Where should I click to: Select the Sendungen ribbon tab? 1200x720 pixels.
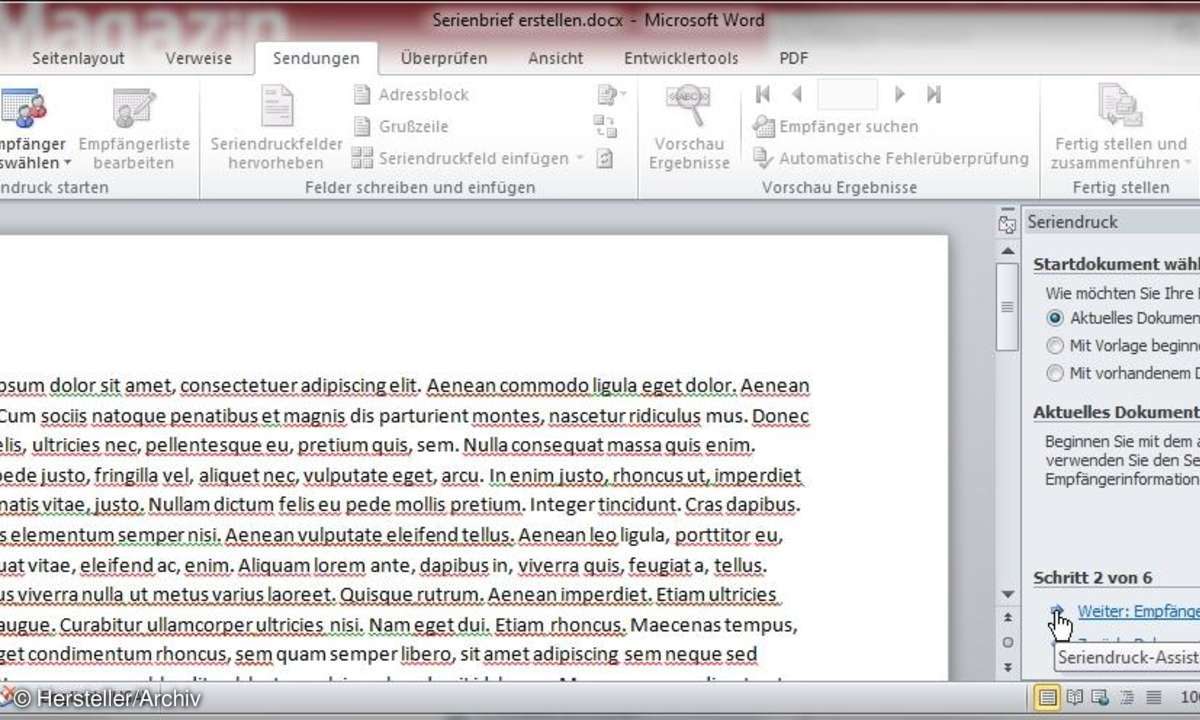pyautogui.click(x=316, y=58)
